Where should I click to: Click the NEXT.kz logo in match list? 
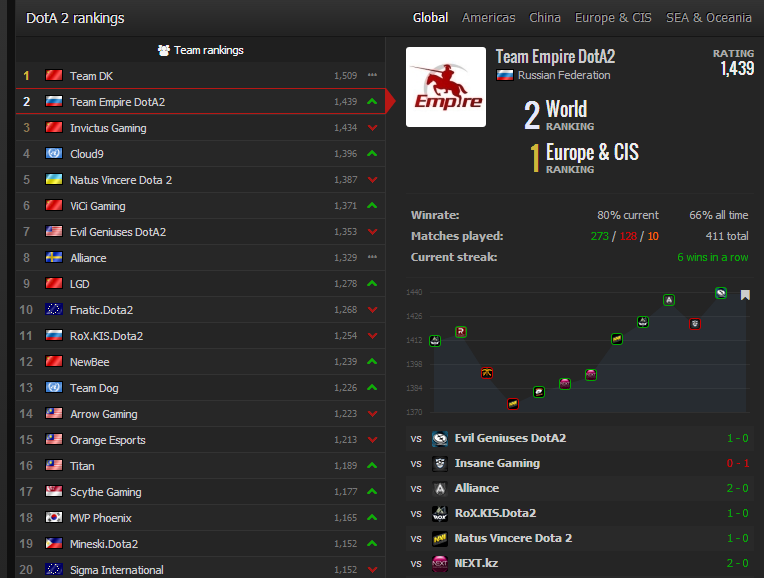point(440,563)
